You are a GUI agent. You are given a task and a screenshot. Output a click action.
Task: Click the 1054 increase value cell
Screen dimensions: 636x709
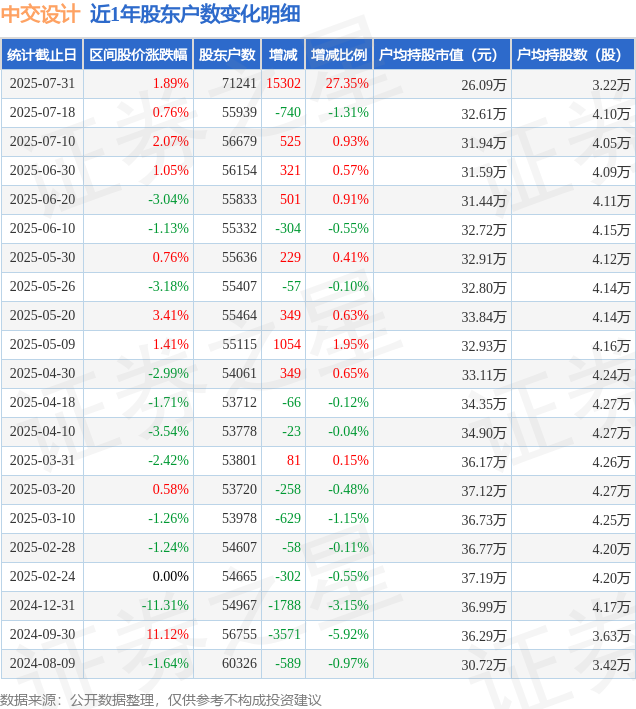tap(287, 345)
